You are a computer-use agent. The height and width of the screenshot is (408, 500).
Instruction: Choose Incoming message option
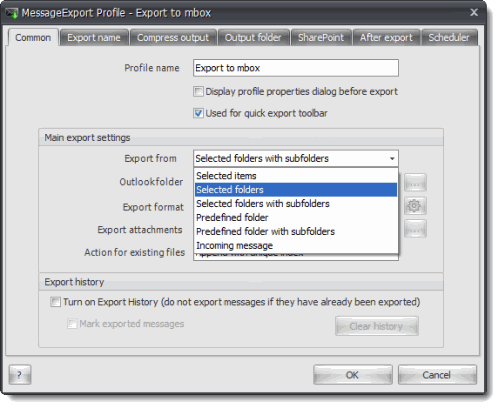pos(296,246)
